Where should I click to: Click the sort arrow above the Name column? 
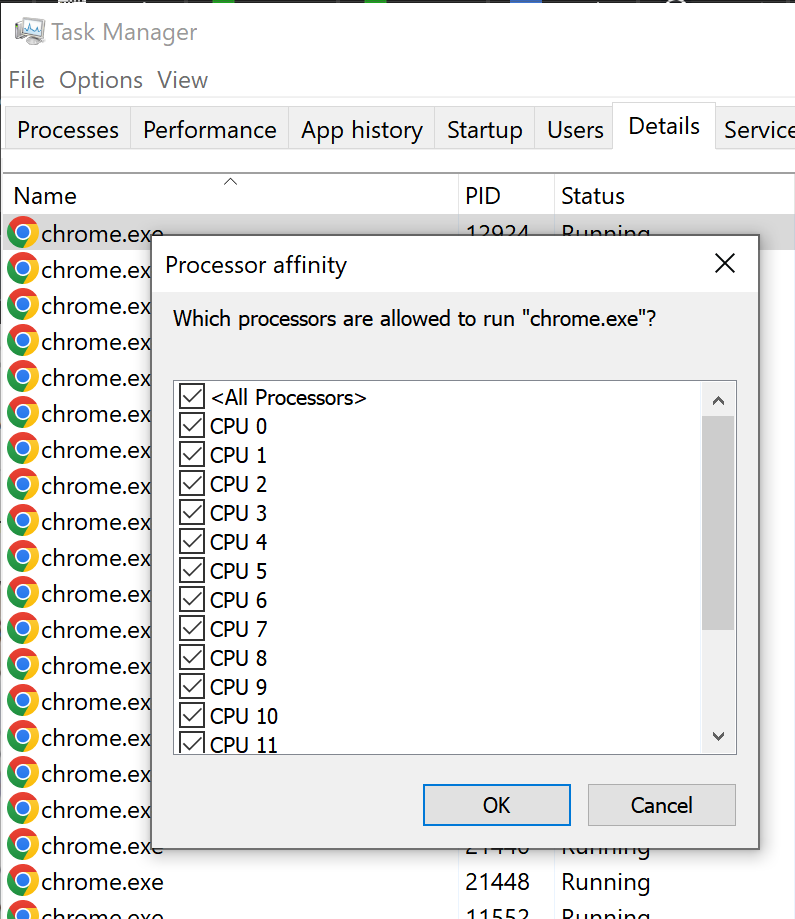(231, 182)
